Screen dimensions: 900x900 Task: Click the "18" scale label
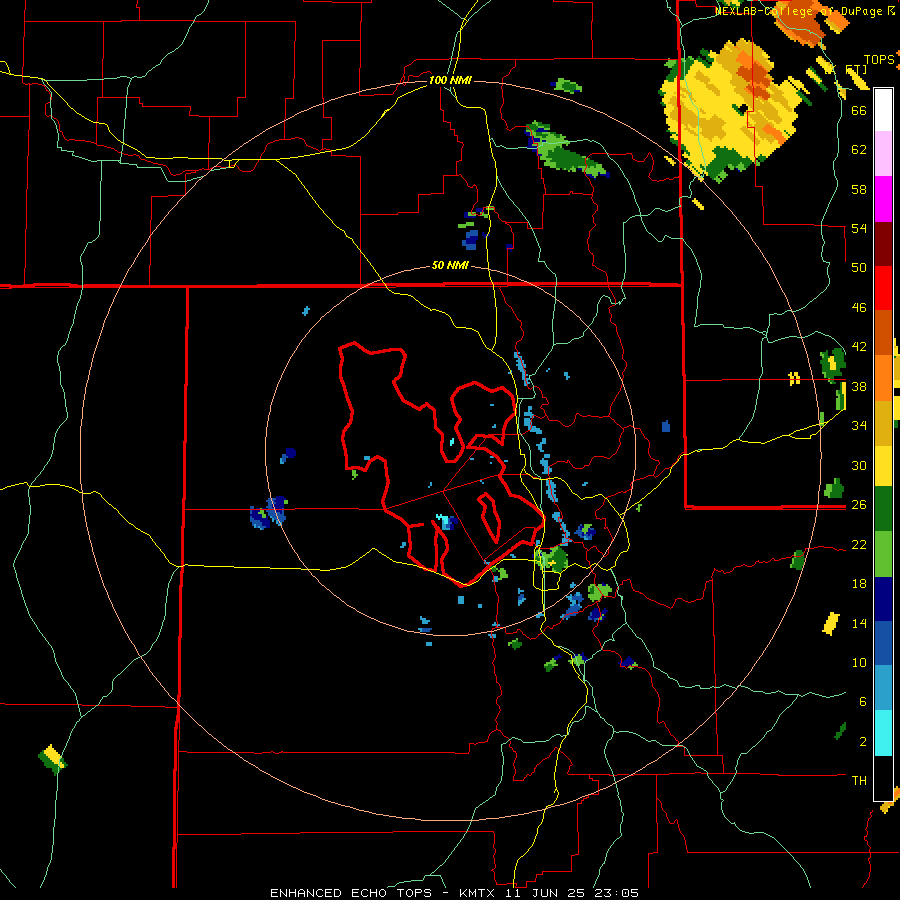click(x=859, y=584)
